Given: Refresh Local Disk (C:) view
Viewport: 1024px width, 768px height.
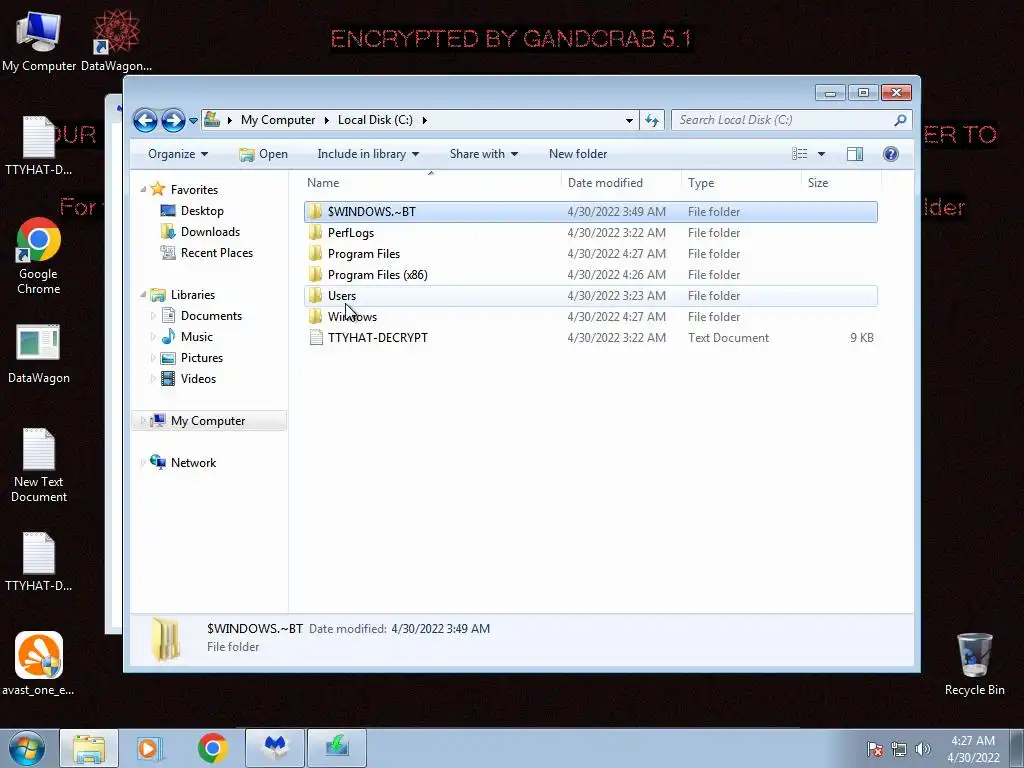Looking at the screenshot, I should pos(652,120).
